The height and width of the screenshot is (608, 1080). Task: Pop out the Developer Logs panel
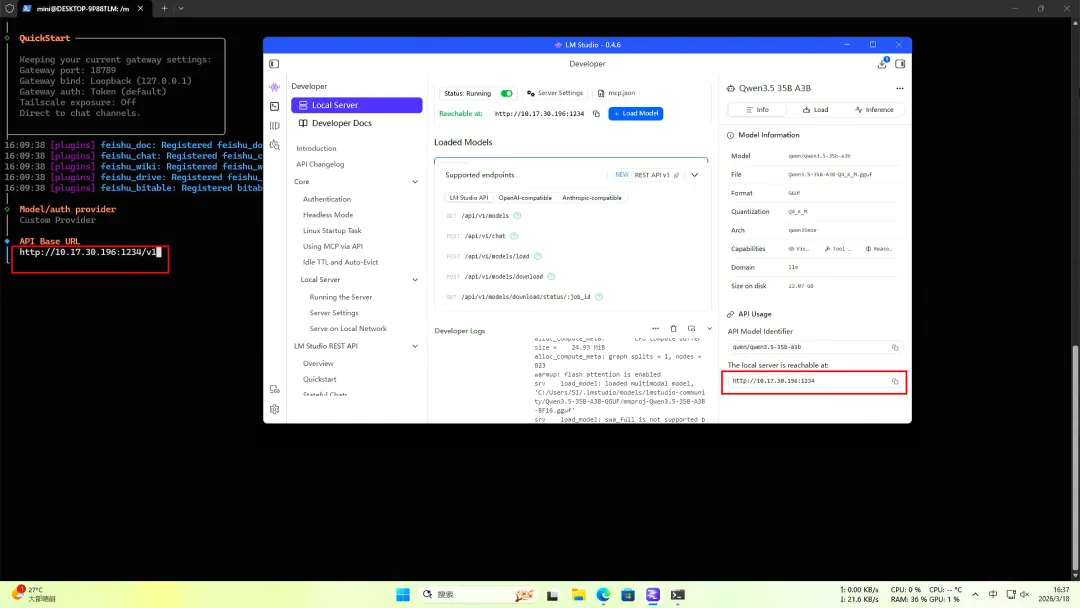[692, 328]
